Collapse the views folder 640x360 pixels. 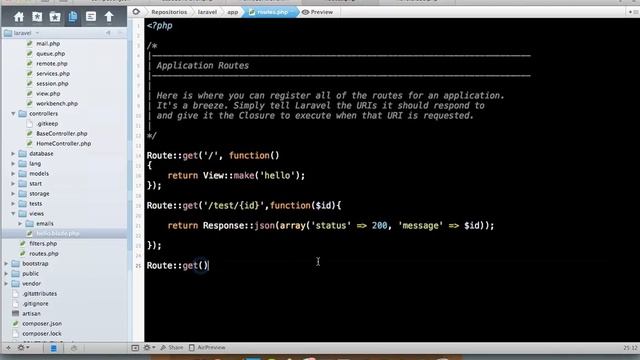point(13,213)
